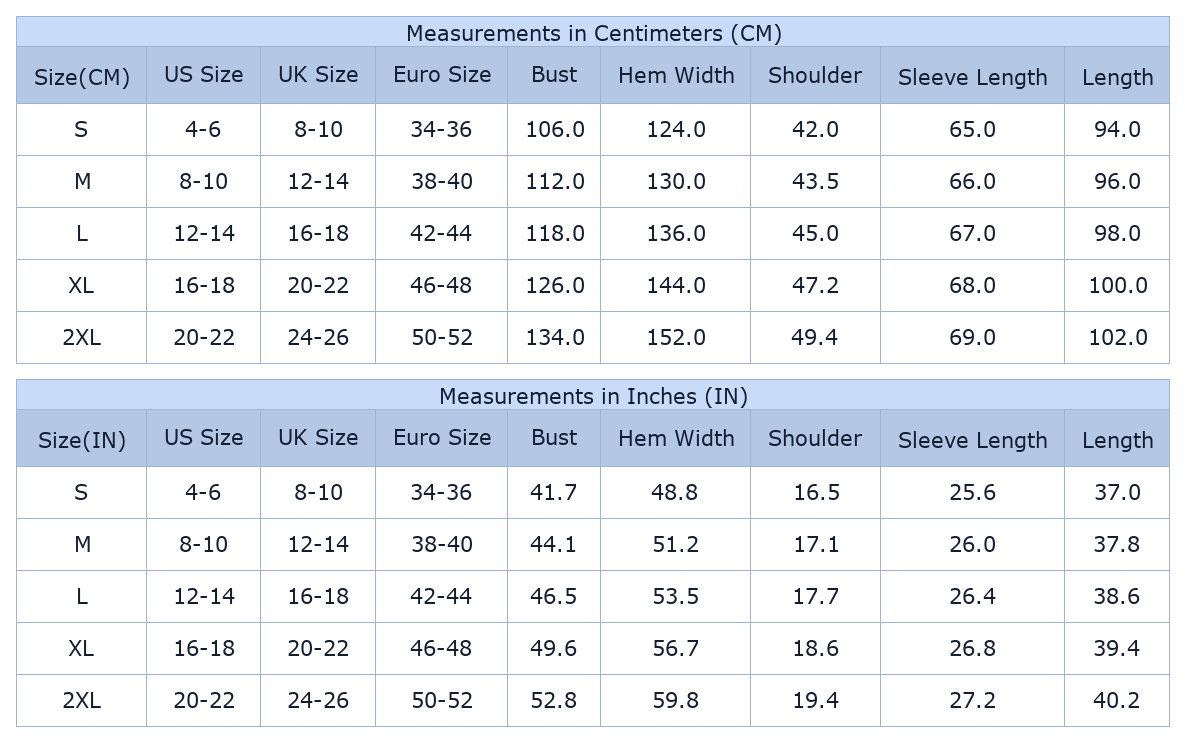Select the Length value 102.0 cell
Image resolution: width=1185 pixels, height=748 pixels.
click(1117, 337)
